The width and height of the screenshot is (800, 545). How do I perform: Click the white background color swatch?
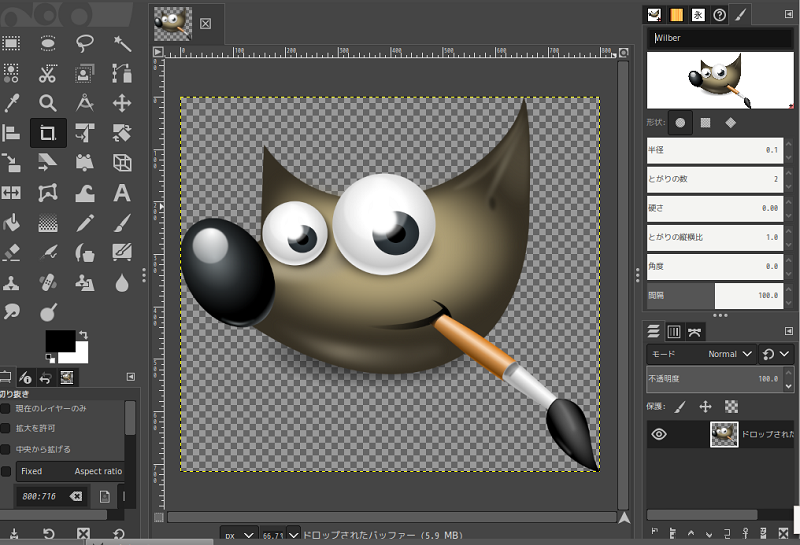pos(81,355)
